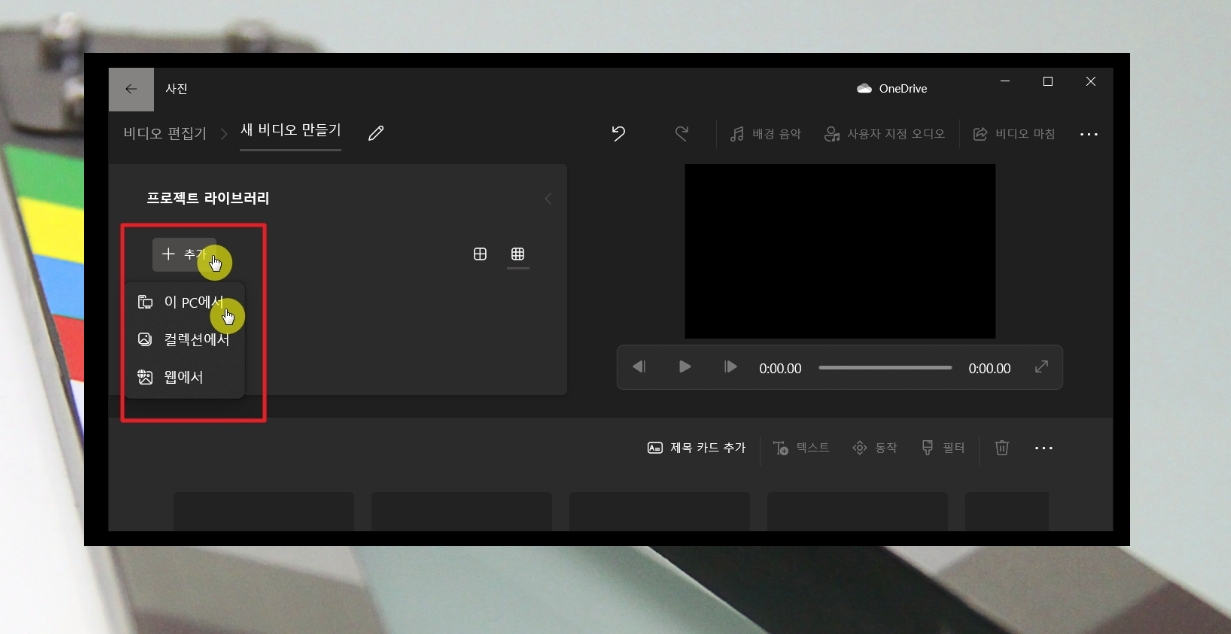
Task: Go back with the arrow button
Action: coord(131,89)
